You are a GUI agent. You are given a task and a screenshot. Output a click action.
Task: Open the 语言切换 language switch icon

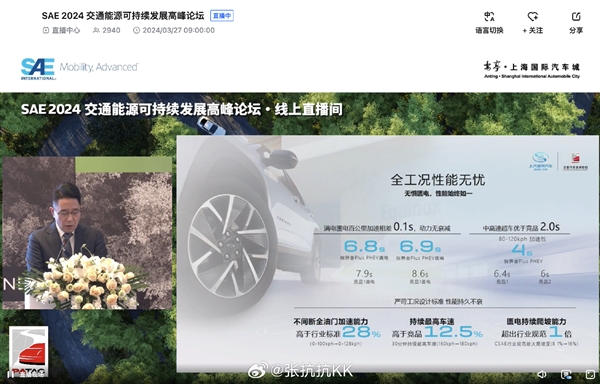coord(489,17)
